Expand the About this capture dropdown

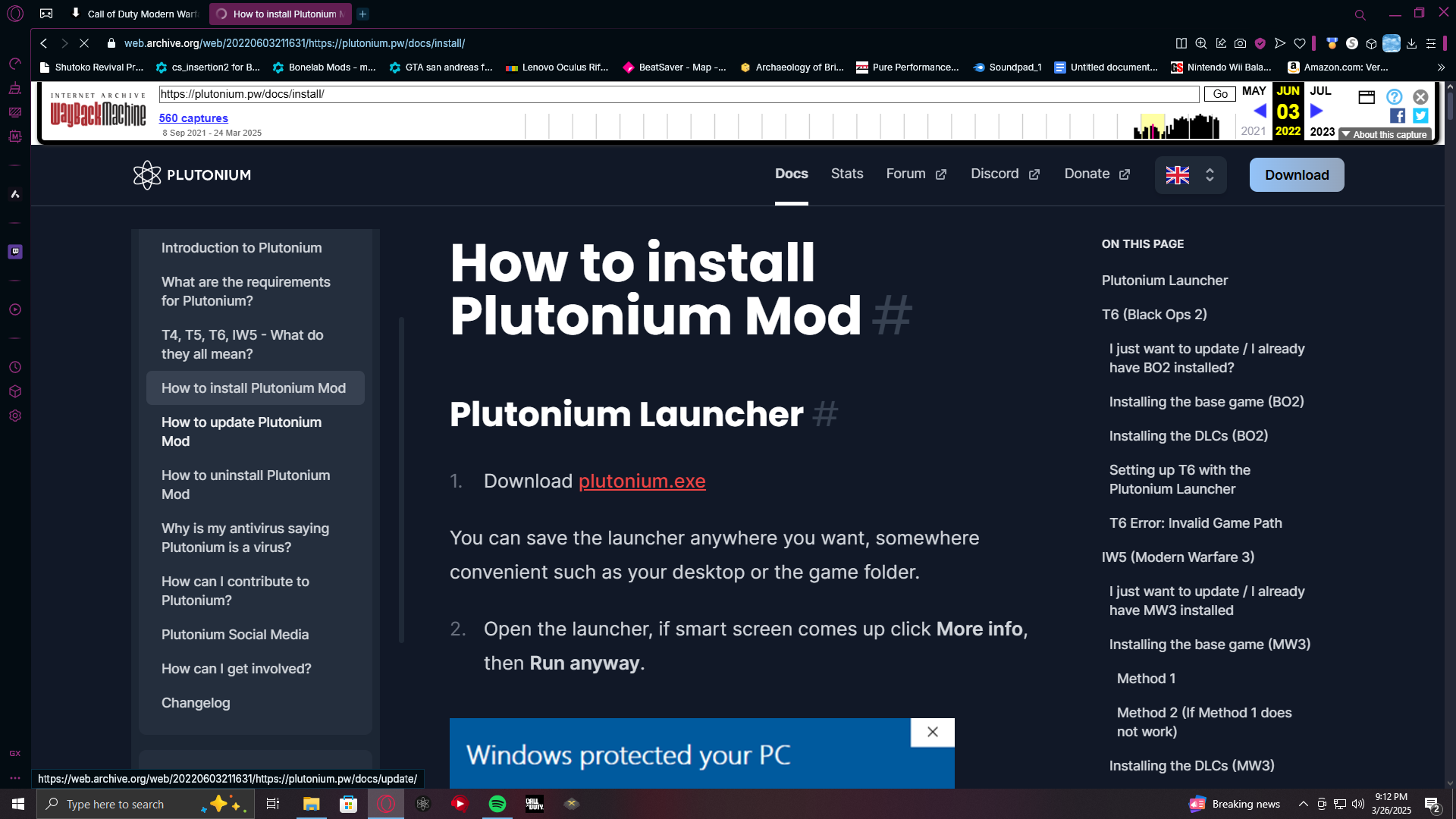[1385, 134]
